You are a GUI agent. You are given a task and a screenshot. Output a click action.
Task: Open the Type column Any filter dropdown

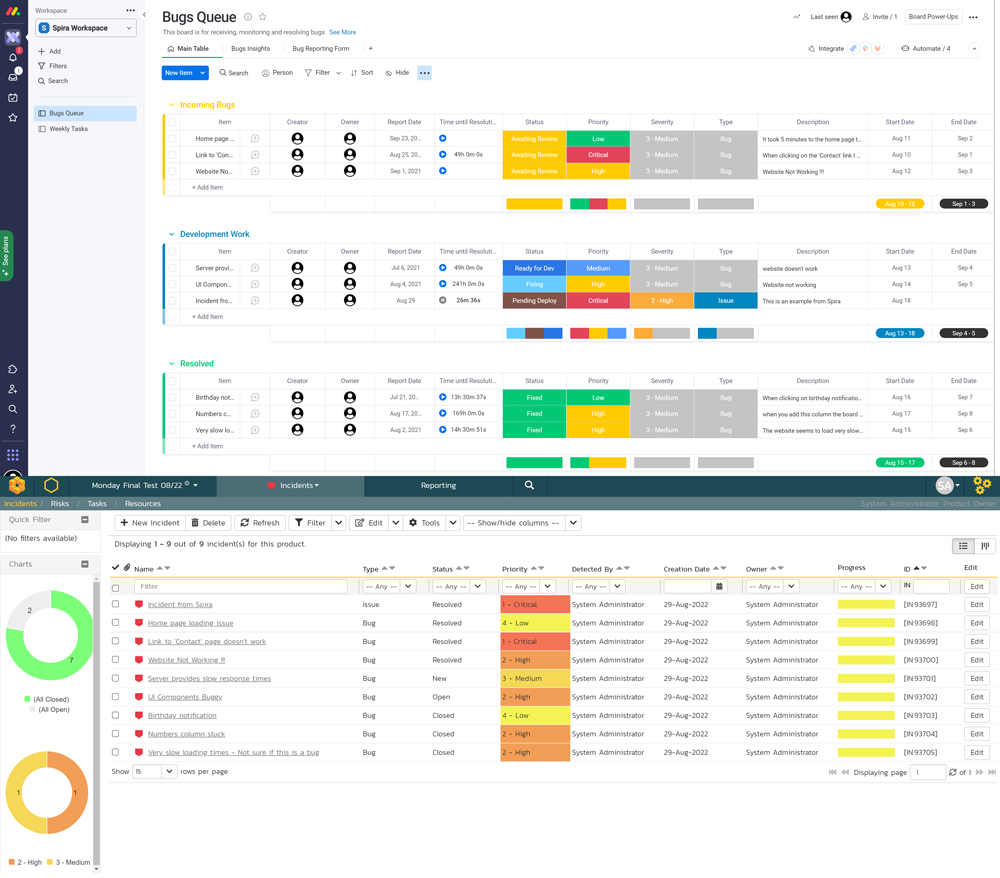coord(389,586)
